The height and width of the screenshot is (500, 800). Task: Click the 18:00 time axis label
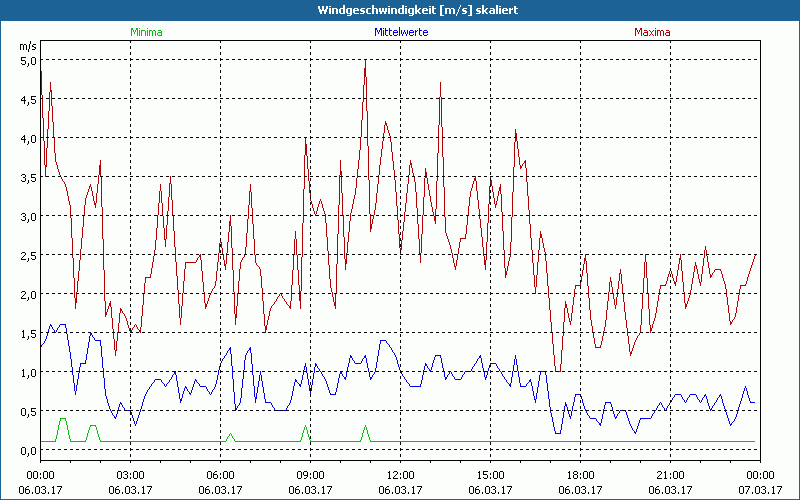click(x=580, y=475)
